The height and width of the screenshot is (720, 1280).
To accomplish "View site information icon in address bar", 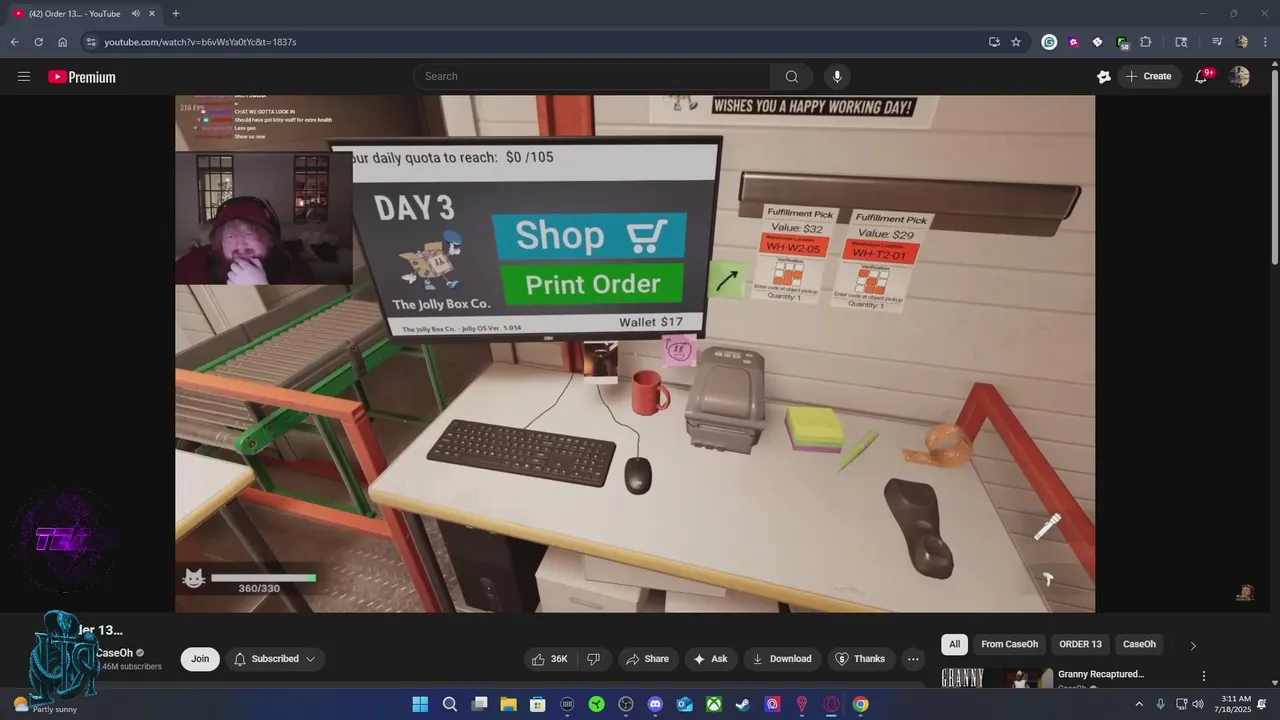I will [x=91, y=42].
